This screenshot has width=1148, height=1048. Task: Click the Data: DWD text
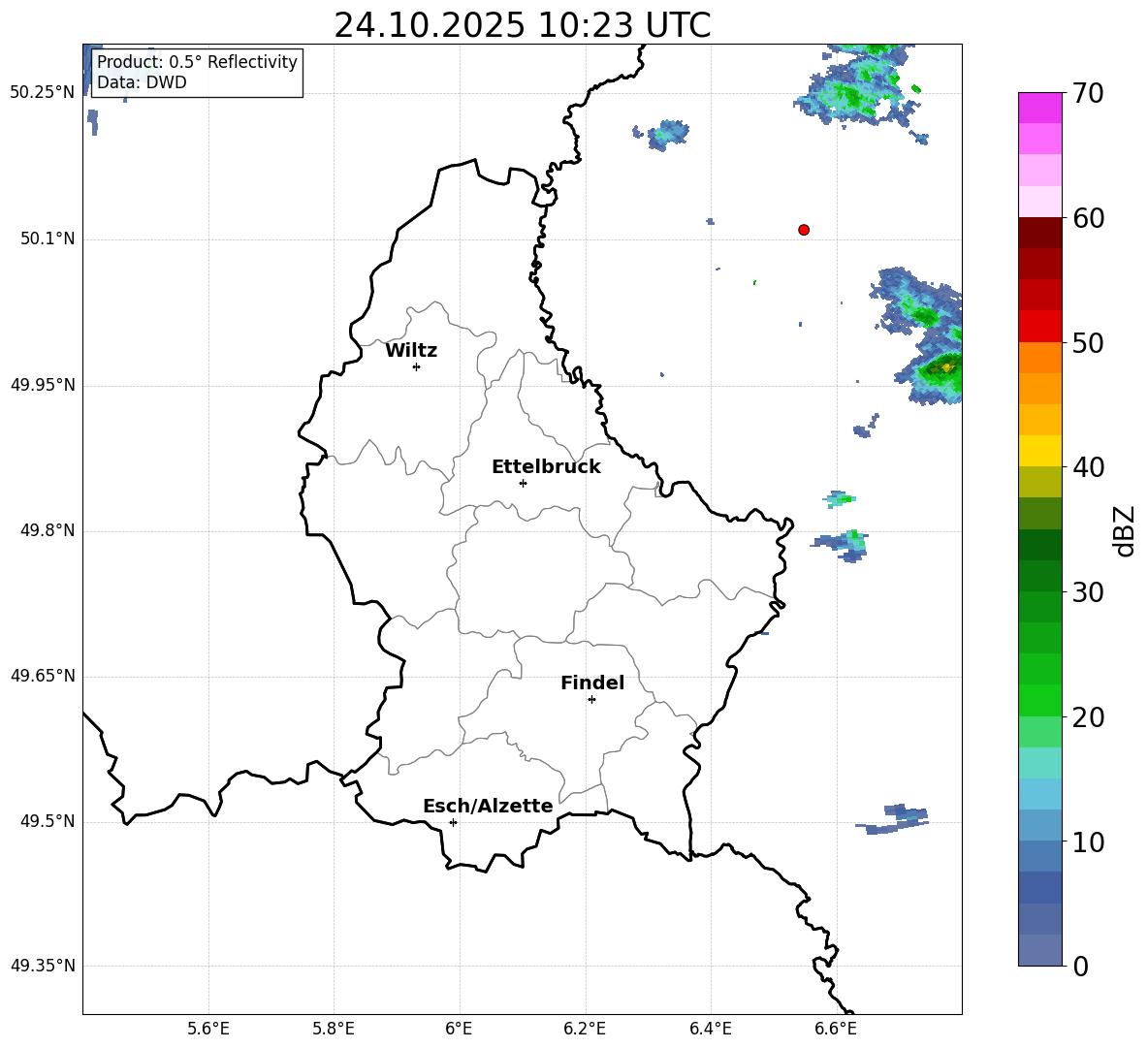pos(142,82)
